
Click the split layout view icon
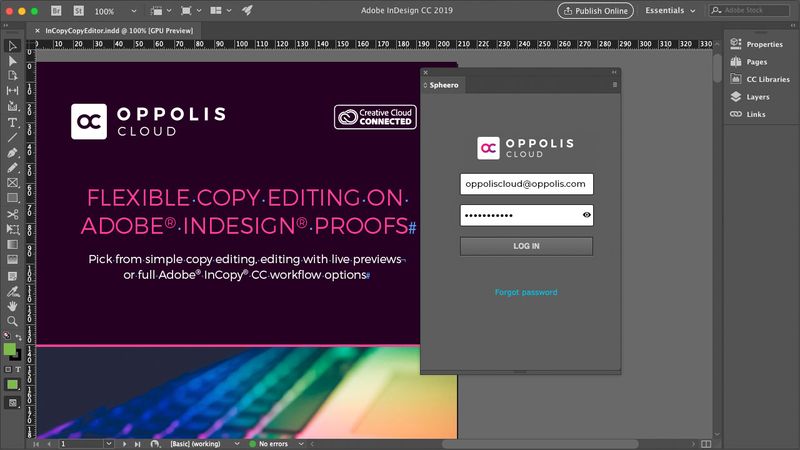[x=706, y=444]
